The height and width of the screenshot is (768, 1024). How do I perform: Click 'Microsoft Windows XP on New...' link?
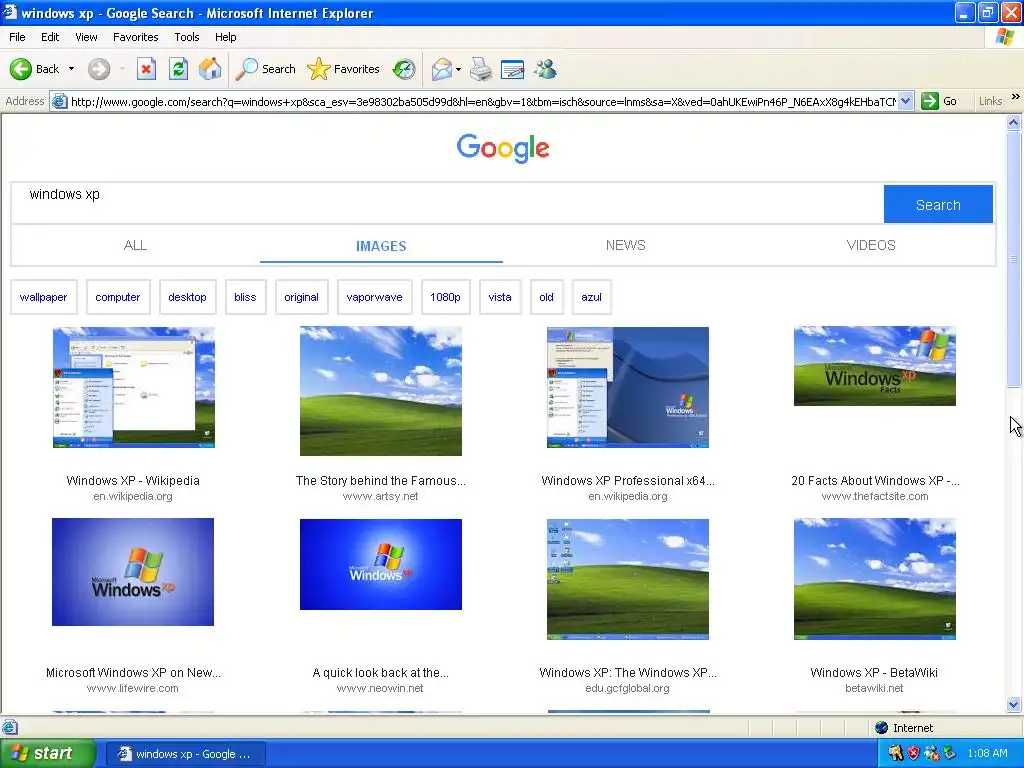(133, 673)
